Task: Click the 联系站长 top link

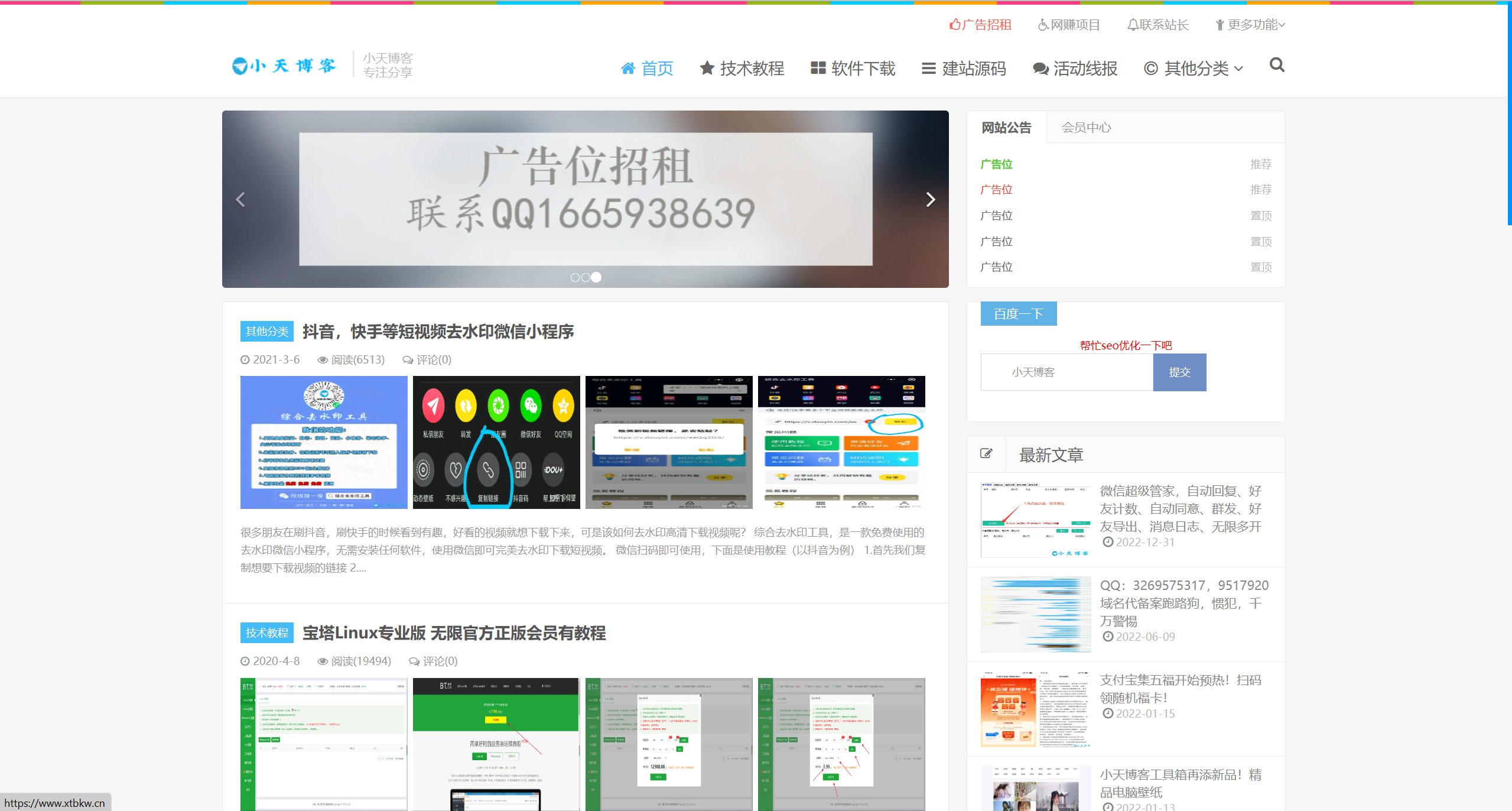Action: (x=1158, y=25)
